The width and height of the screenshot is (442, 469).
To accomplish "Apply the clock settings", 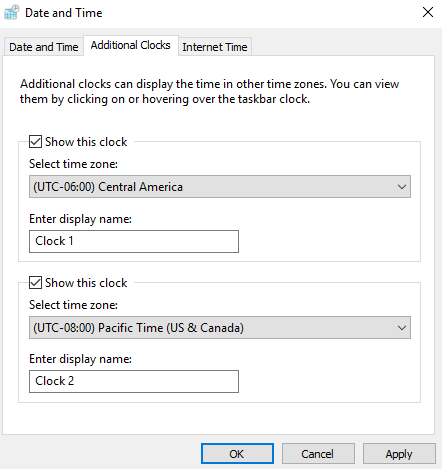I will 399,454.
